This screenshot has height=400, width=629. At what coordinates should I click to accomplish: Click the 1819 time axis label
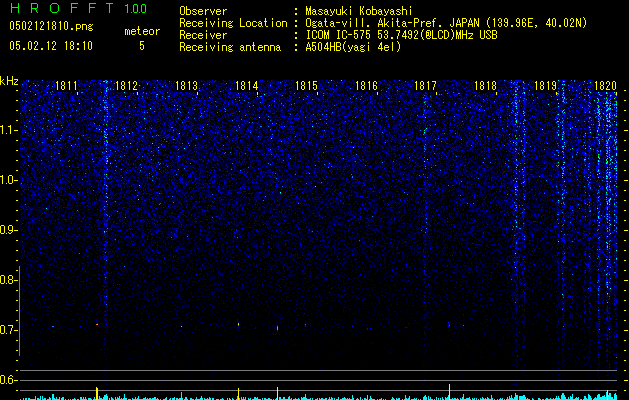tap(546, 85)
